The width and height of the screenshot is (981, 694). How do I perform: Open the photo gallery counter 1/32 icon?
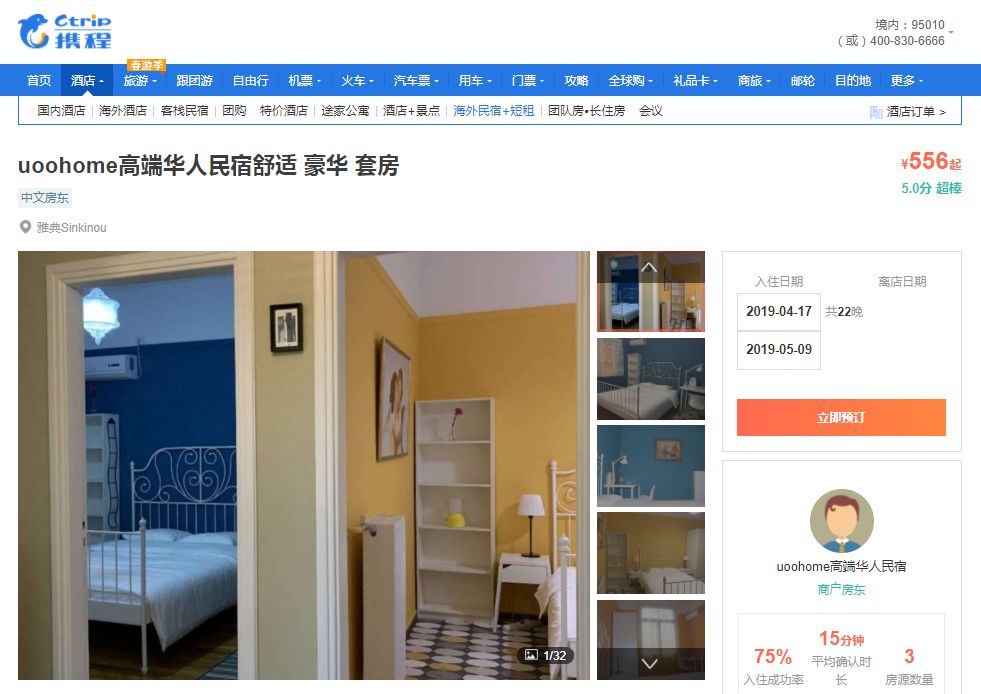click(x=531, y=655)
